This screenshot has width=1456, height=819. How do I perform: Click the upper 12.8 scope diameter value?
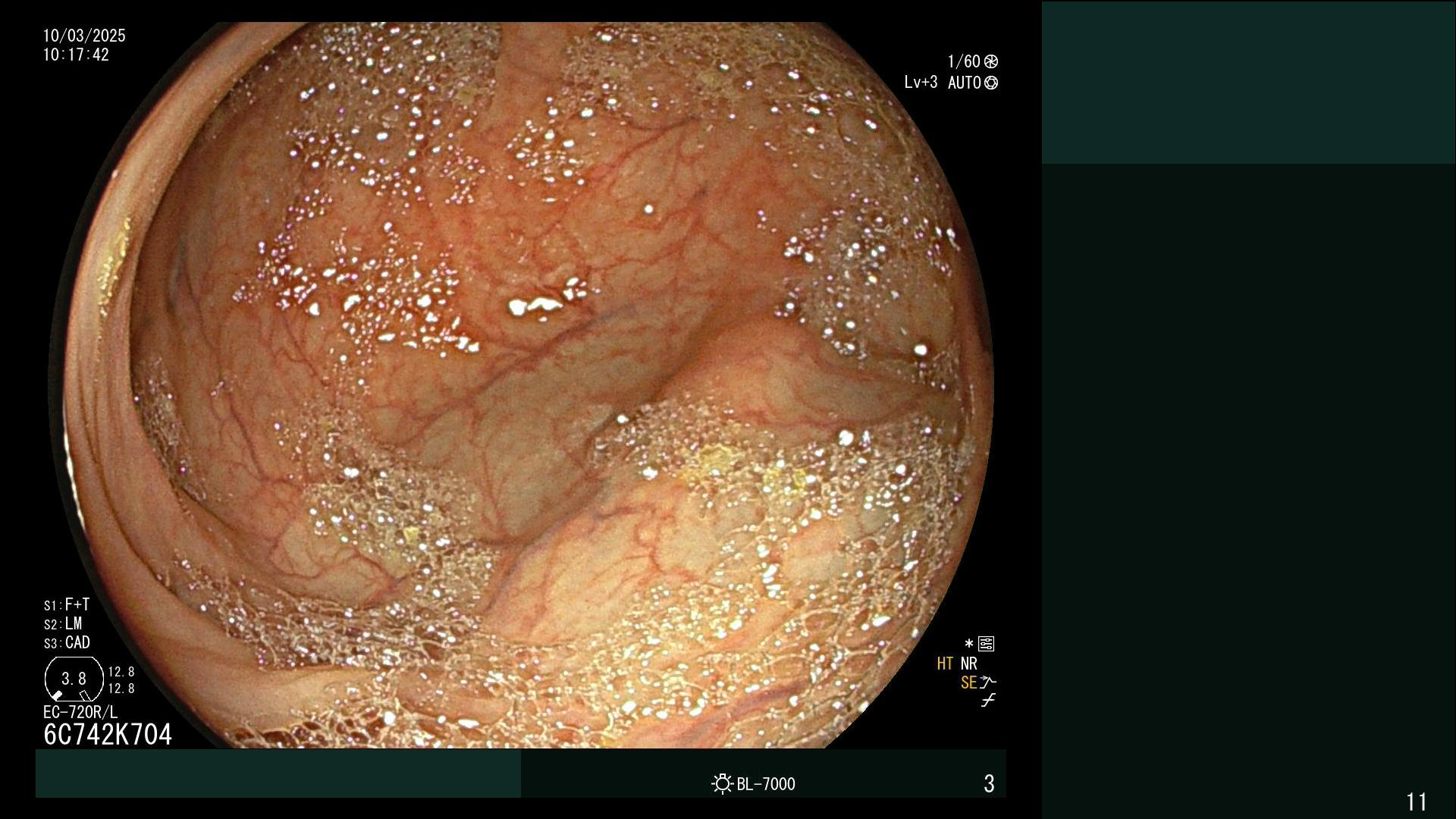pos(121,672)
